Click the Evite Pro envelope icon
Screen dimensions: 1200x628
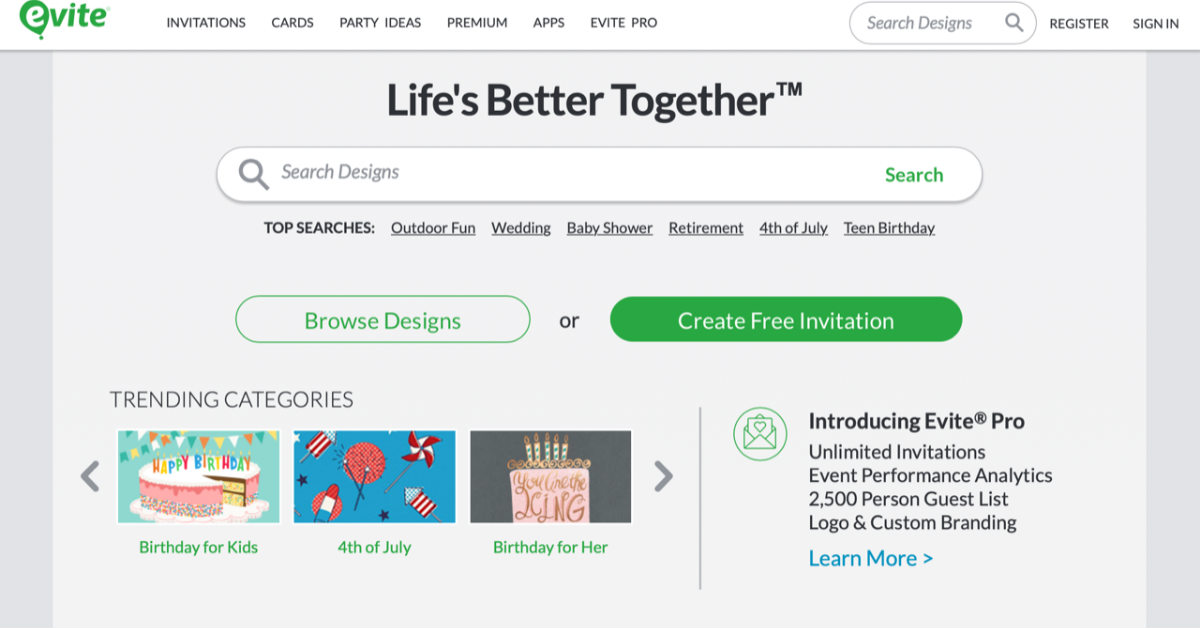(760, 433)
